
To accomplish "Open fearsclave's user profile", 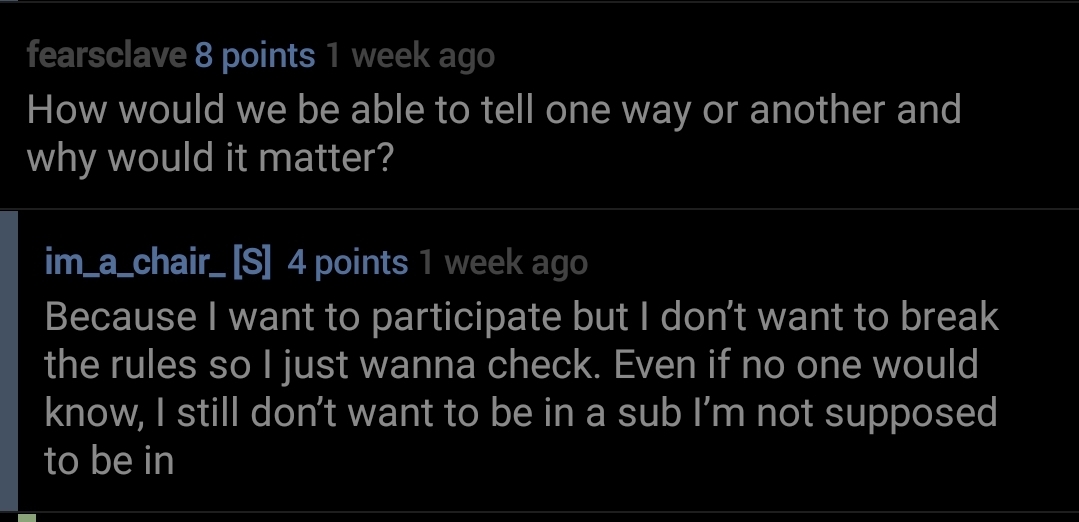I will pyautogui.click(x=106, y=56).
